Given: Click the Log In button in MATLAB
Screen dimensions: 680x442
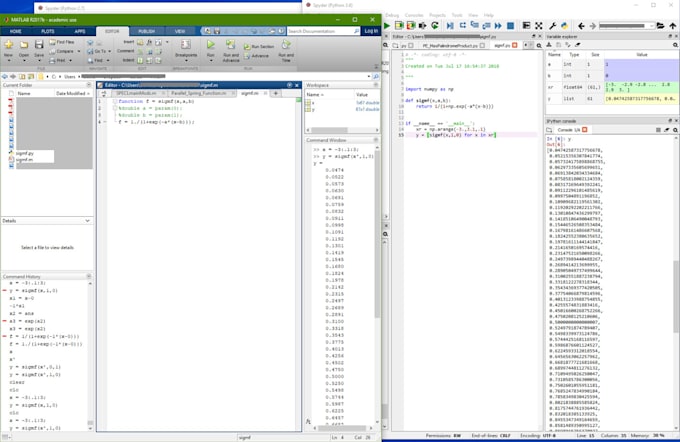Looking at the screenshot, I should click(372, 31).
